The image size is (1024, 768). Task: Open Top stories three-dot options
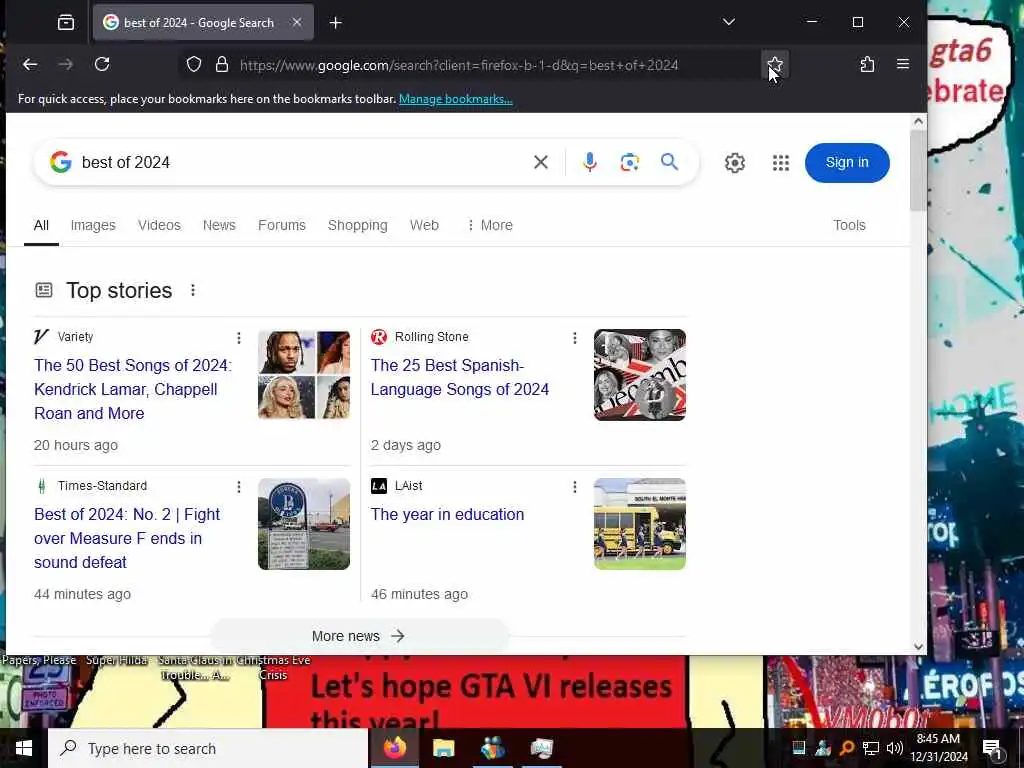[x=193, y=290]
